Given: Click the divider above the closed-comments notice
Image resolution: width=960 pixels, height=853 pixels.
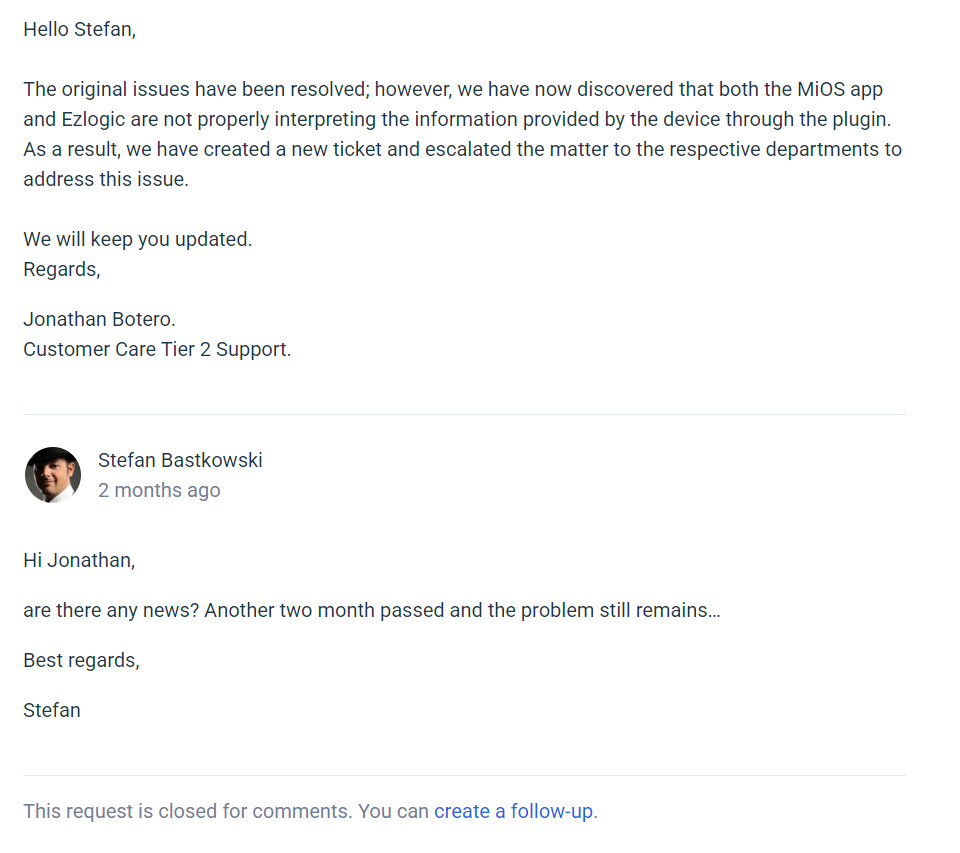Looking at the screenshot, I should pyautogui.click(x=464, y=775).
